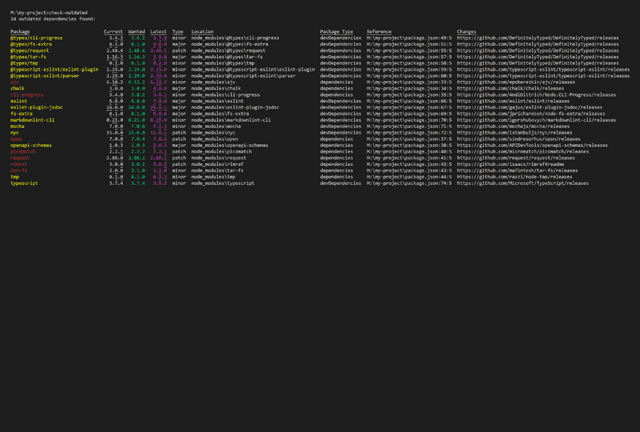This screenshot has width=640, height=432.
Task: Open the Microsoft/TypeScript releases link
Action: 523,183
